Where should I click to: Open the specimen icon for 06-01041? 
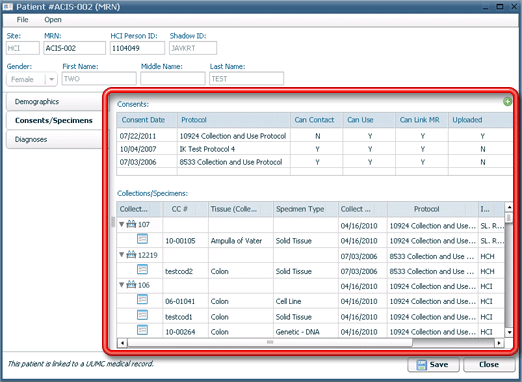[x=142, y=299]
